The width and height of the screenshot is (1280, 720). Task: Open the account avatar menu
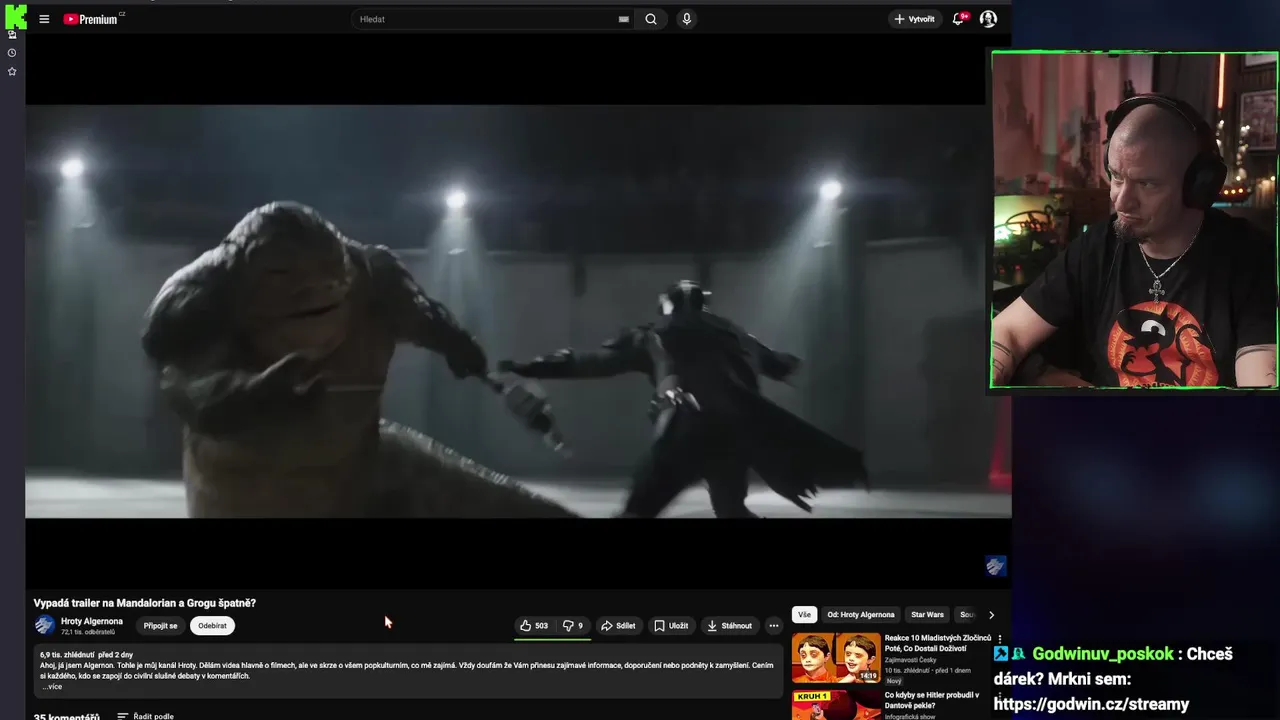(988, 19)
